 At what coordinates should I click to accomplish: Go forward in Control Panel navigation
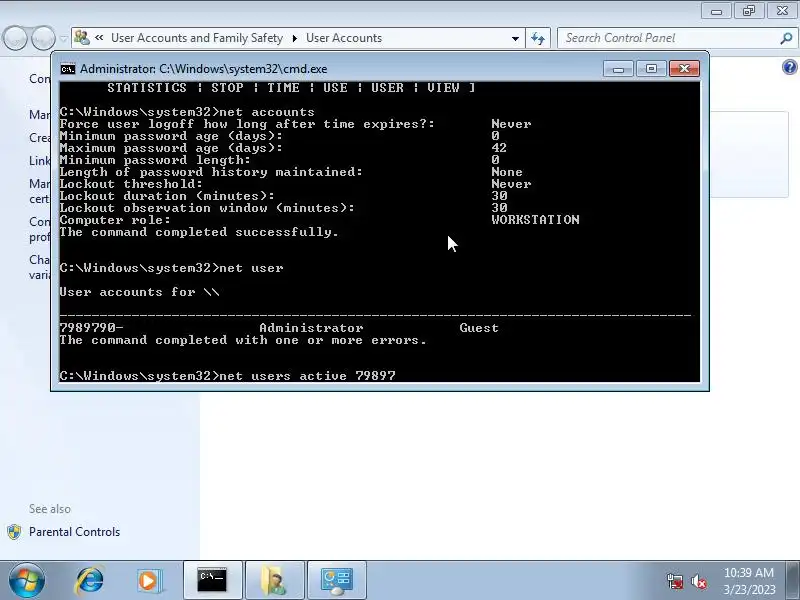pos(43,38)
